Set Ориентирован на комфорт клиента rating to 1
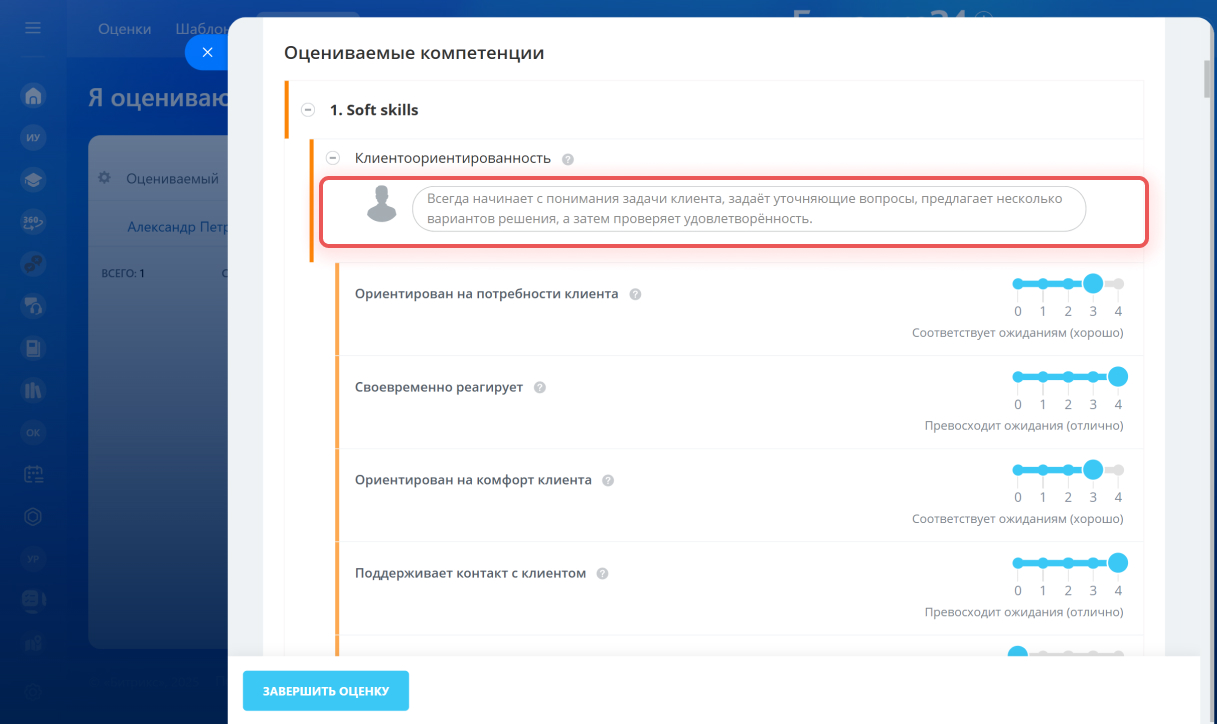Screen dimensions: 1217x724 coord(1043,470)
